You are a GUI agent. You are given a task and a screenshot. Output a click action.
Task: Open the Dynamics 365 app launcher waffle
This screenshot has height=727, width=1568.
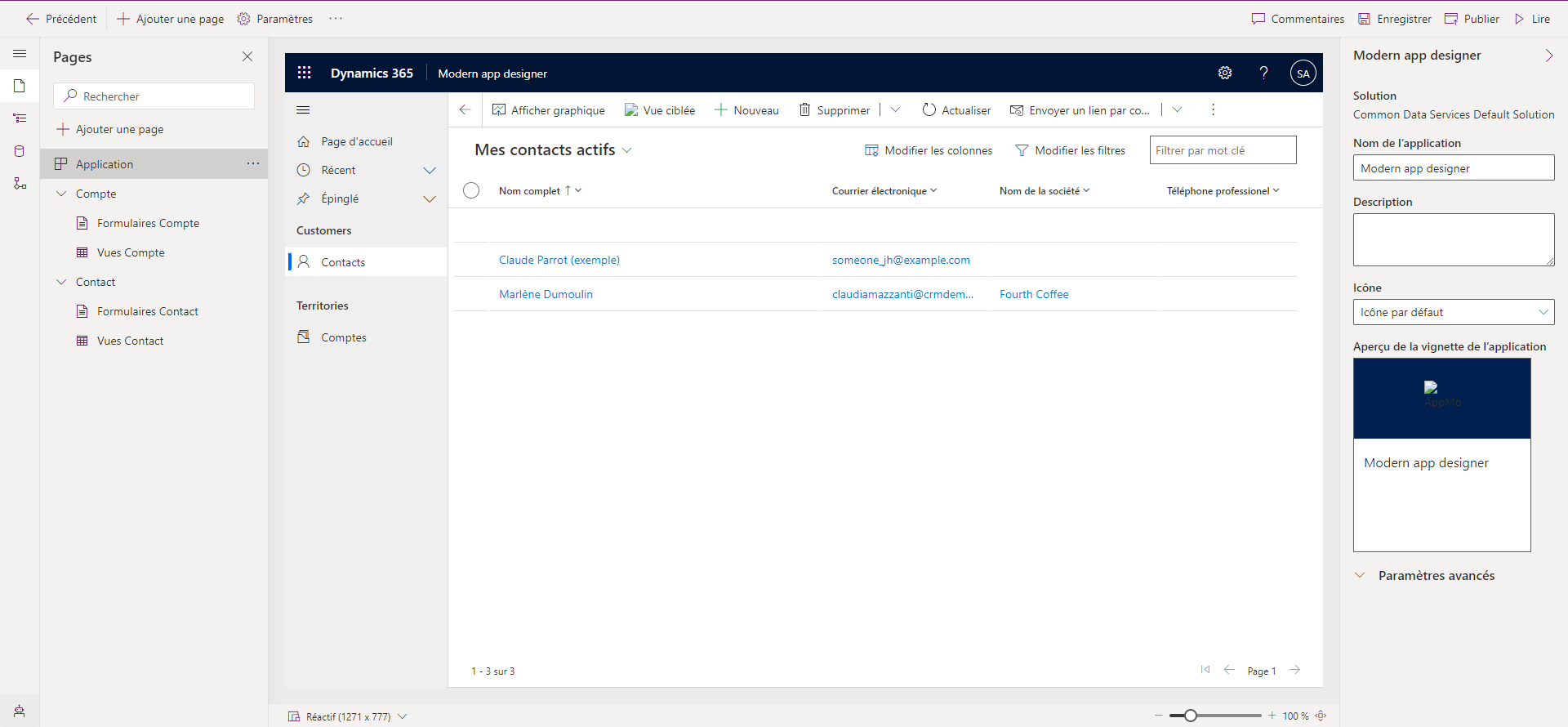(x=304, y=73)
